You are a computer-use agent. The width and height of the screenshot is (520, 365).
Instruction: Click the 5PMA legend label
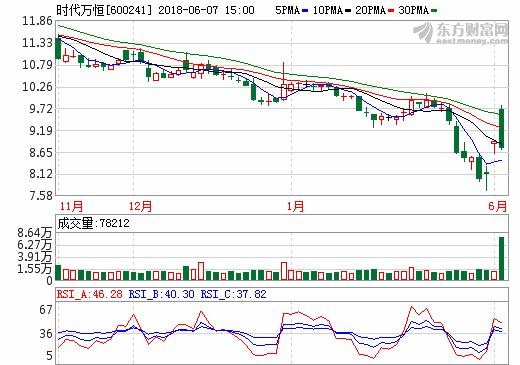[x=288, y=10]
